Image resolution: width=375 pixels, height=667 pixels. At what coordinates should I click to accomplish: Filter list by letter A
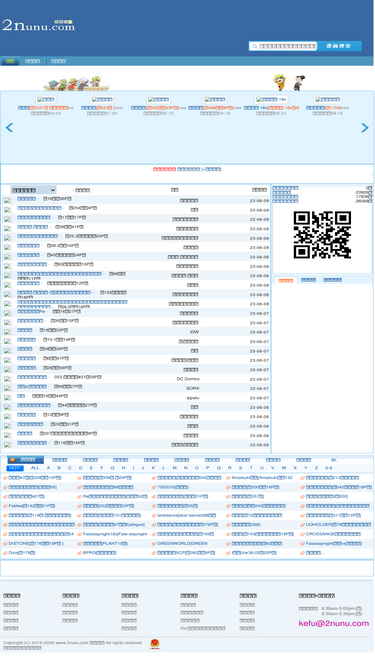coord(48,468)
